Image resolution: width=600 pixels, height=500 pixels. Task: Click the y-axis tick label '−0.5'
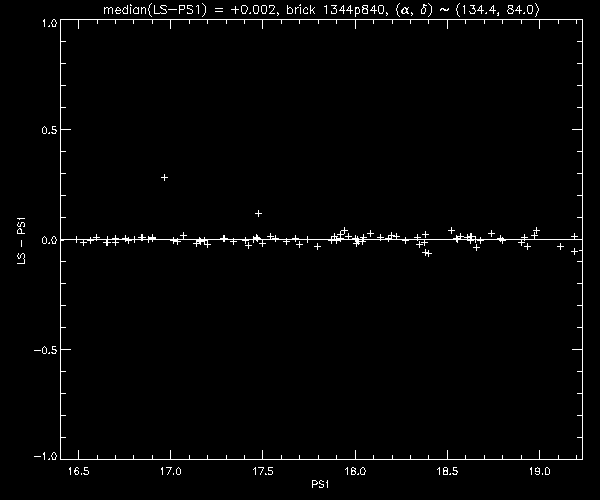coord(46,350)
